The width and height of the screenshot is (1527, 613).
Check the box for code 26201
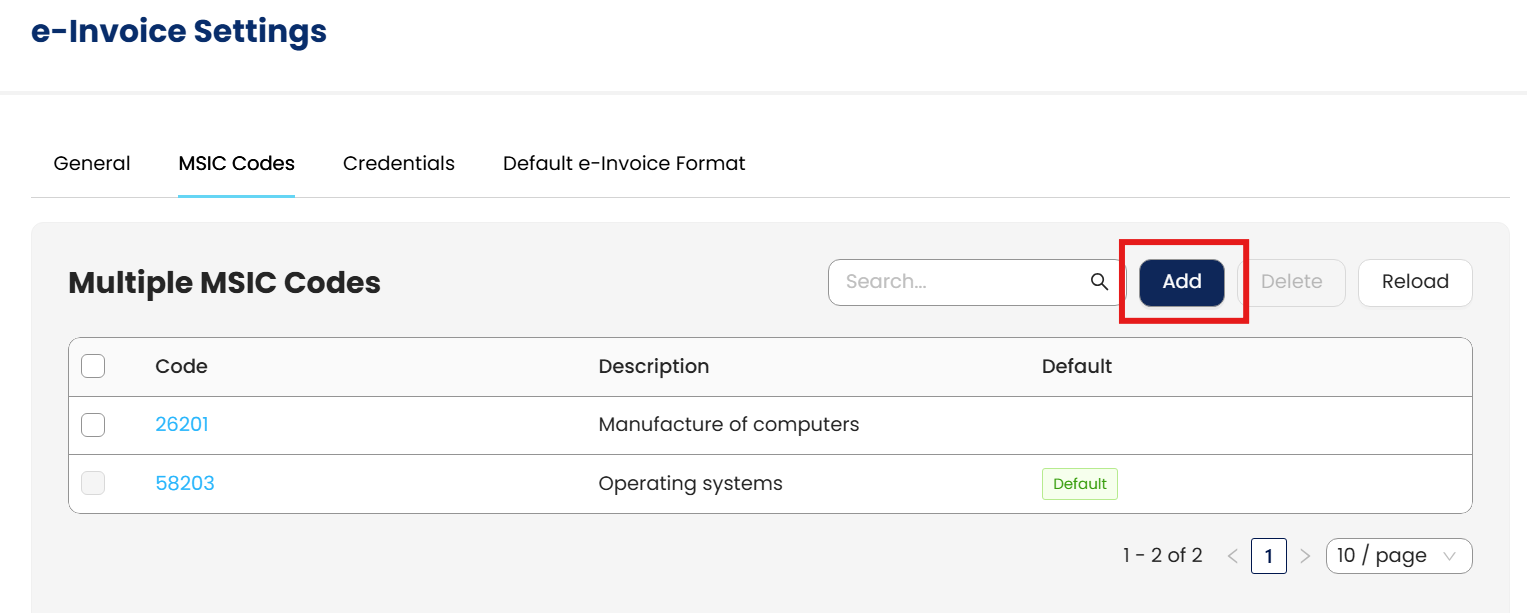[93, 425]
